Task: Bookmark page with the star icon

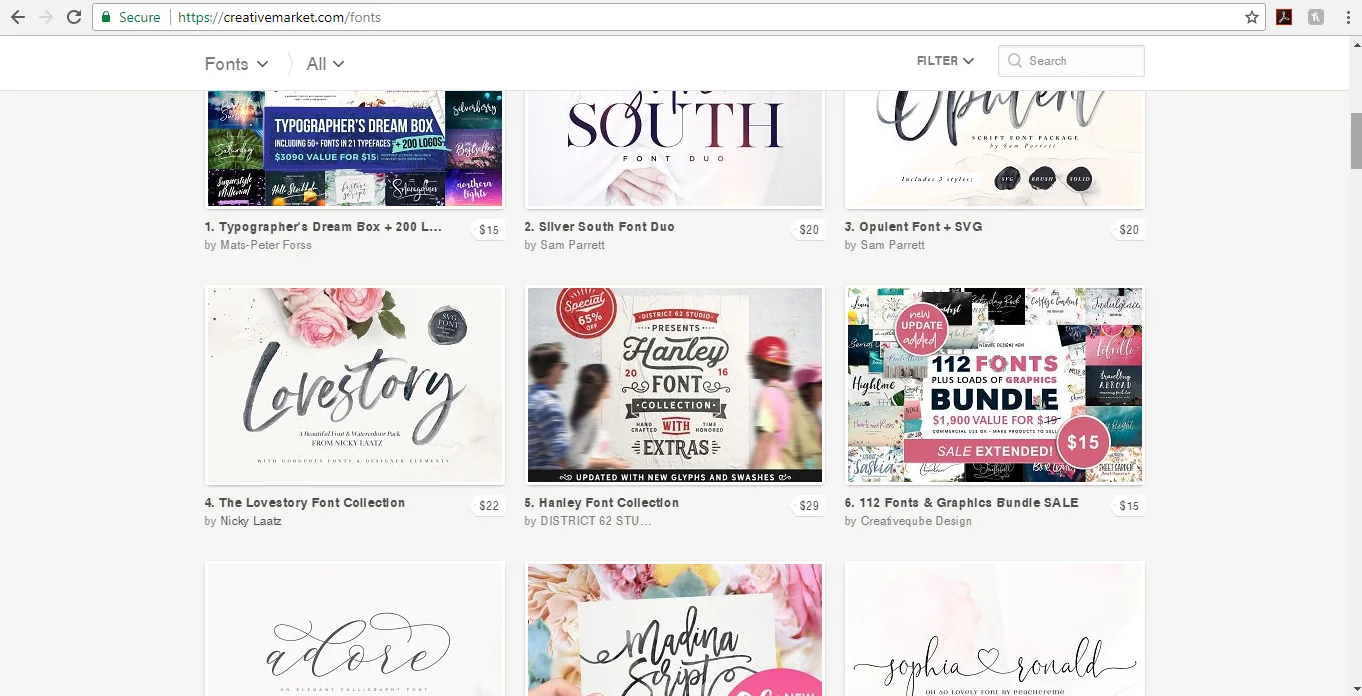Action: click(x=1251, y=17)
